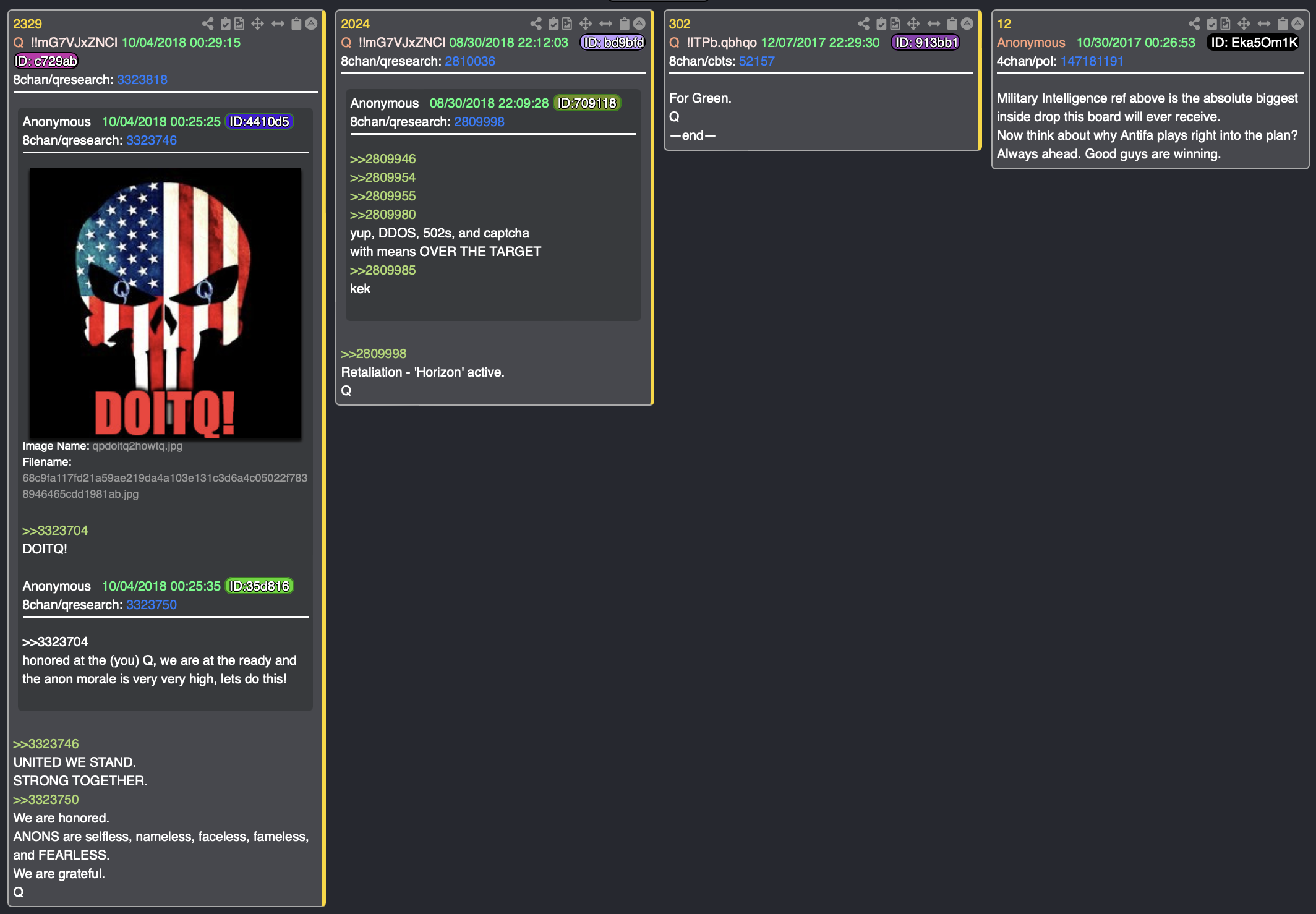Open quoted post link 2809998

(x=479, y=122)
